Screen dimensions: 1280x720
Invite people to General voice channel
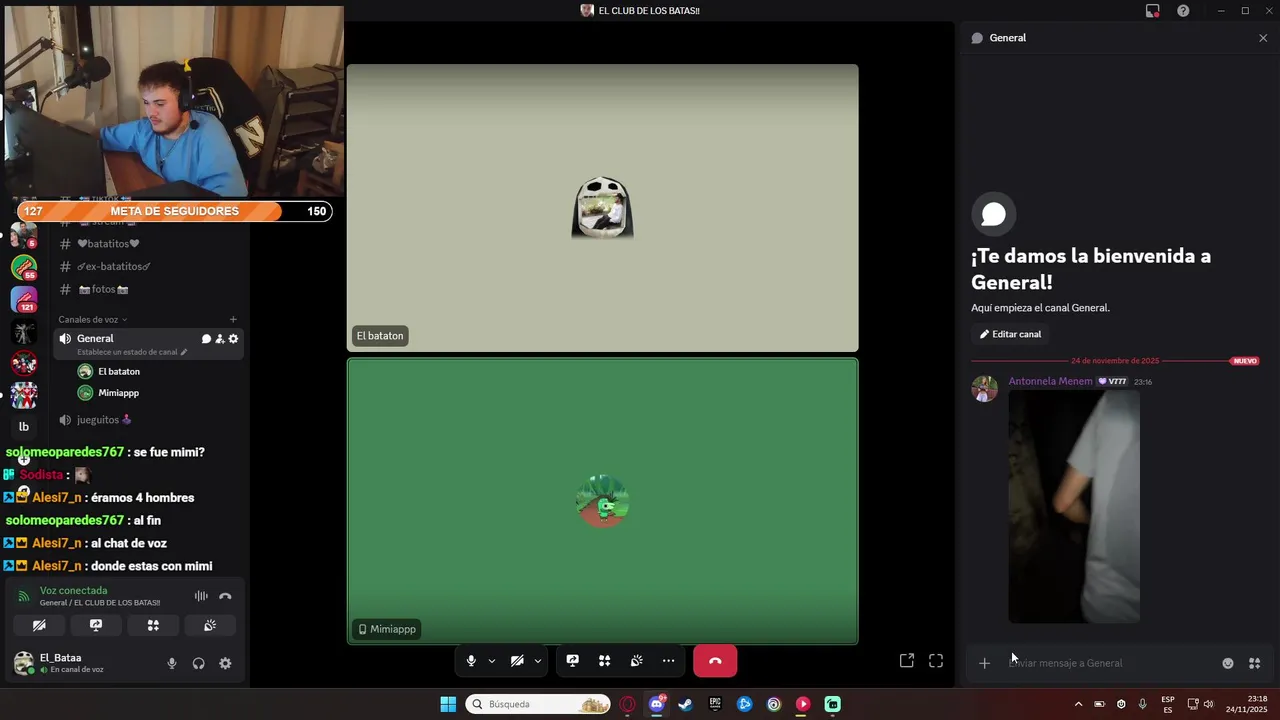click(x=220, y=339)
